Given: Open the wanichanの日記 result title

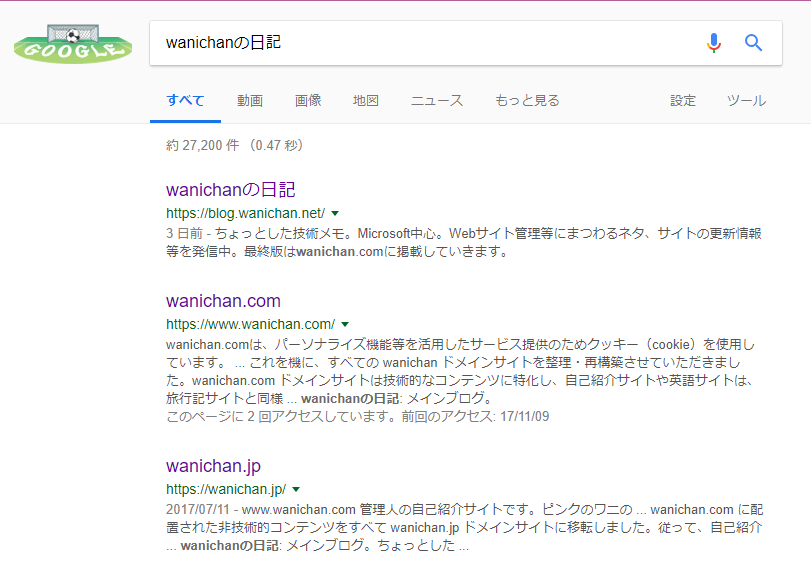Looking at the screenshot, I should [230, 190].
